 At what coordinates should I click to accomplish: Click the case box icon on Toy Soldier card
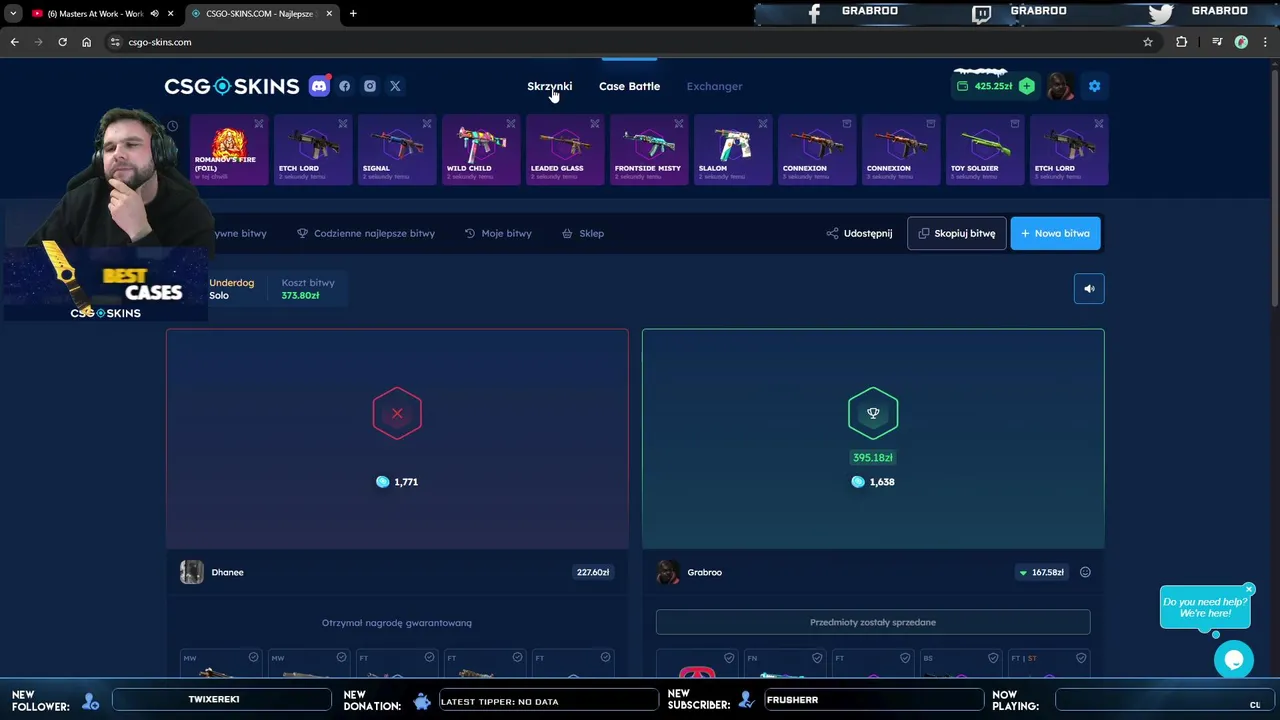click(1015, 124)
